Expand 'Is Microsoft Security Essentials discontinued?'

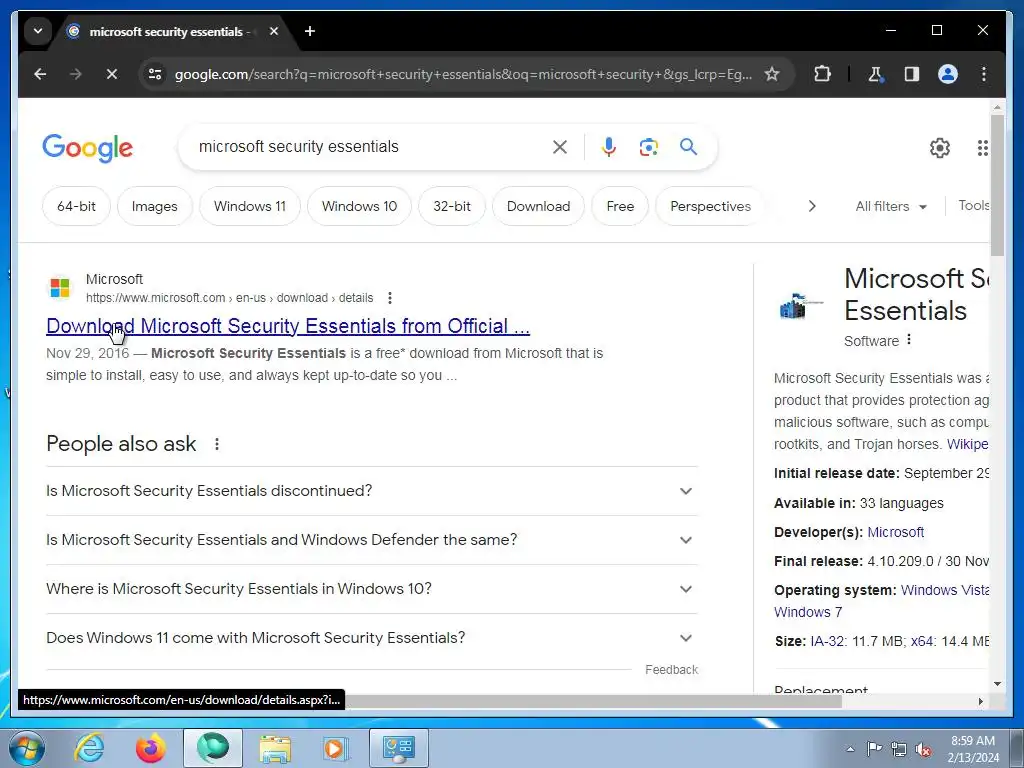(372, 491)
